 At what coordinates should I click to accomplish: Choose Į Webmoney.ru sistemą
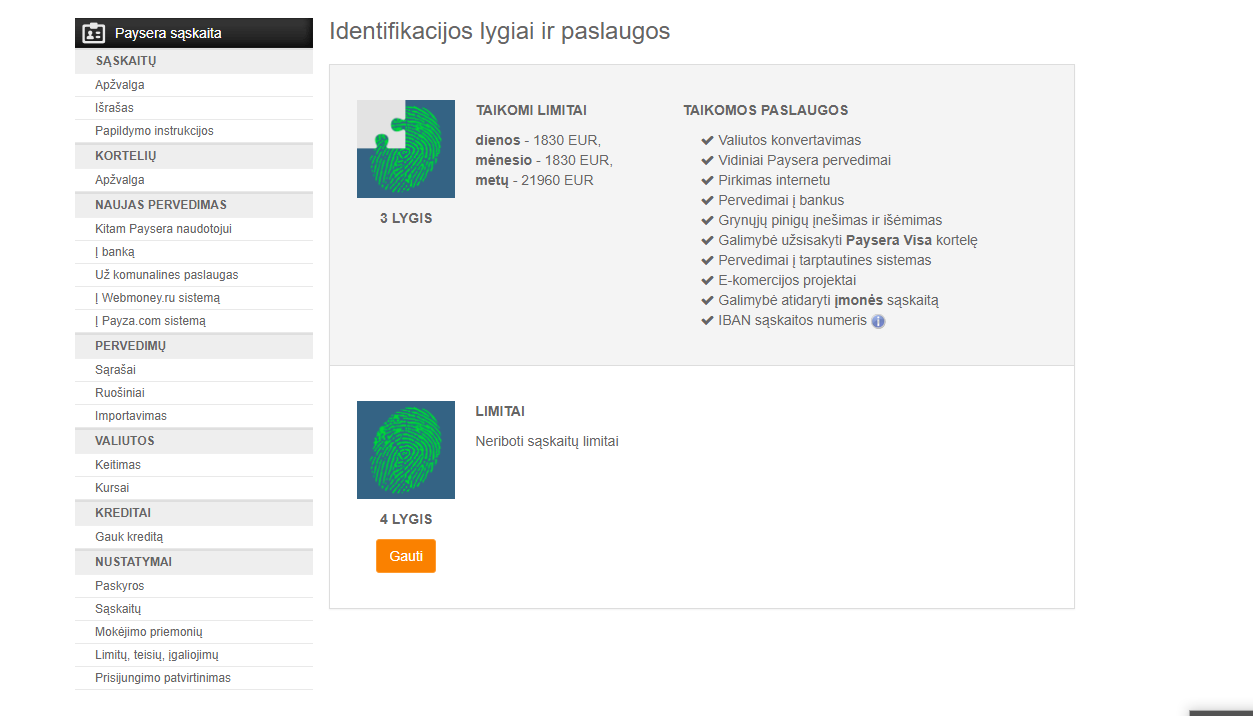coord(158,298)
